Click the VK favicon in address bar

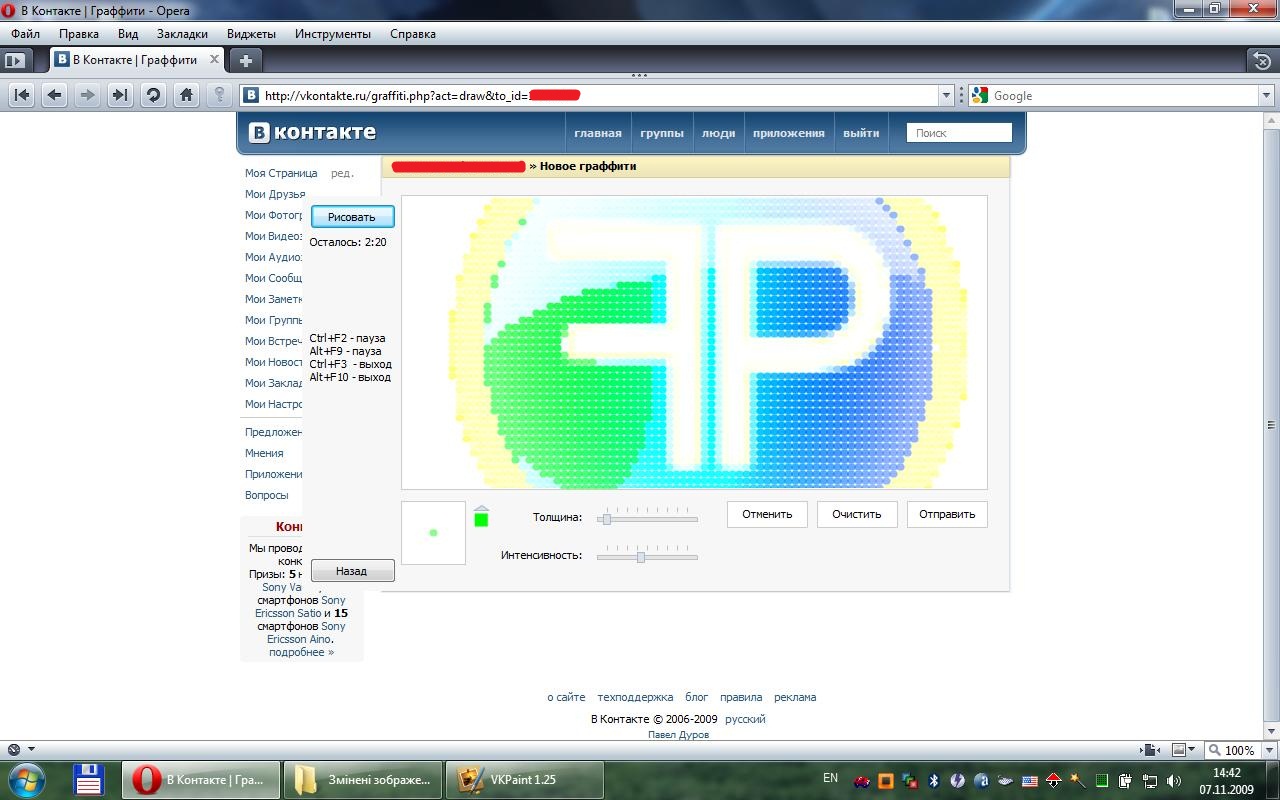(x=252, y=96)
